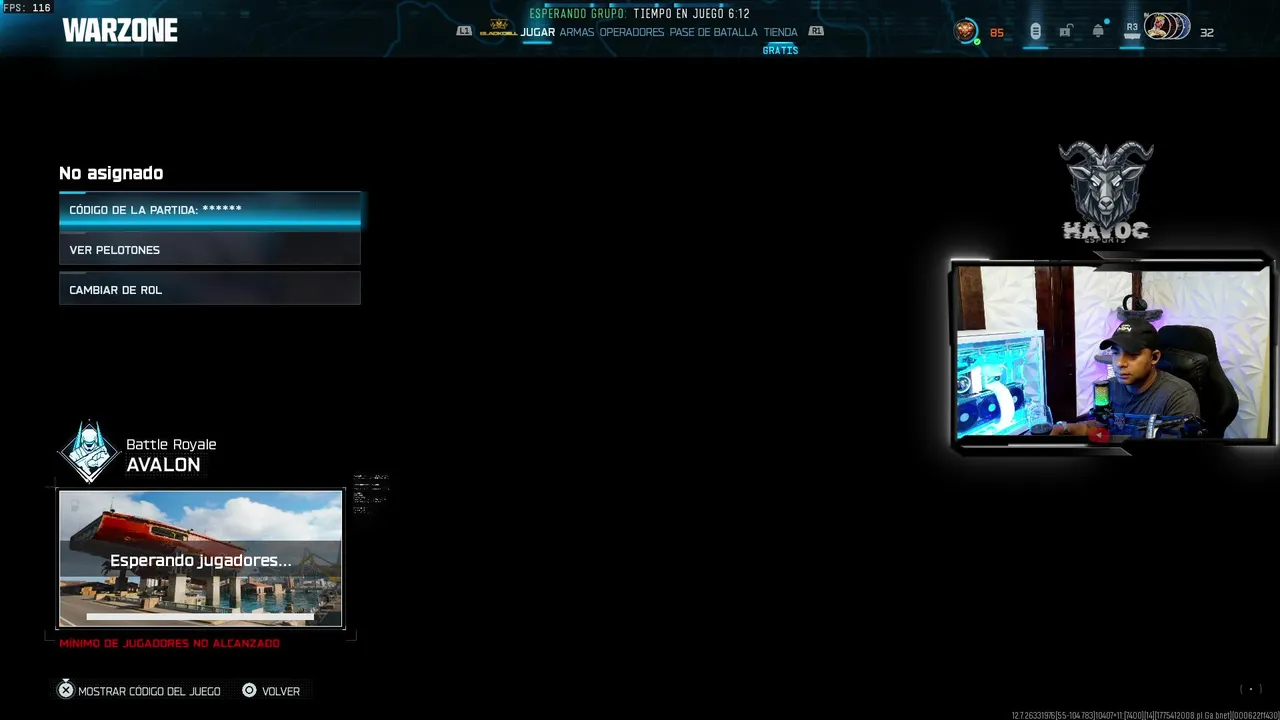Screen dimensions: 1280x720
Task: Click the player level 85 value
Action: click(997, 33)
